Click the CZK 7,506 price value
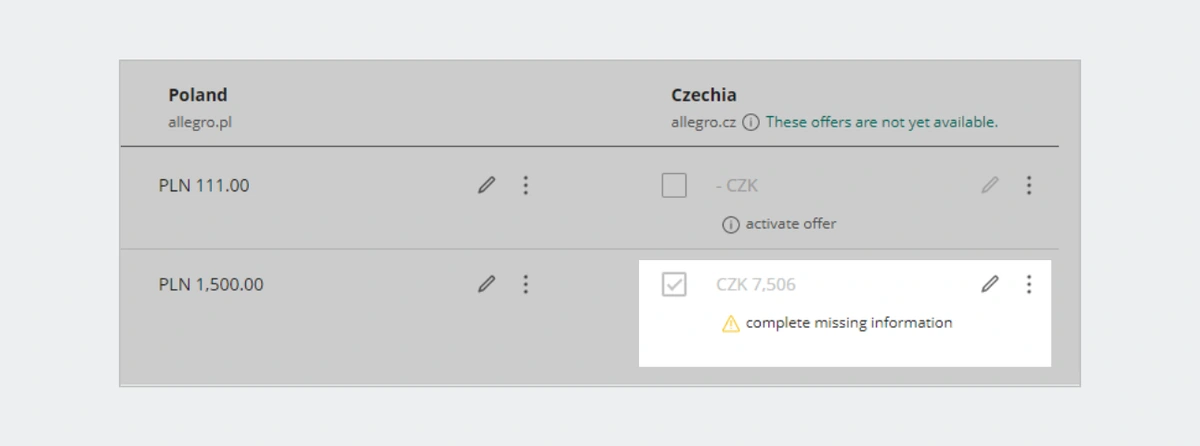Screen dimensions: 1200x446 coord(756,285)
